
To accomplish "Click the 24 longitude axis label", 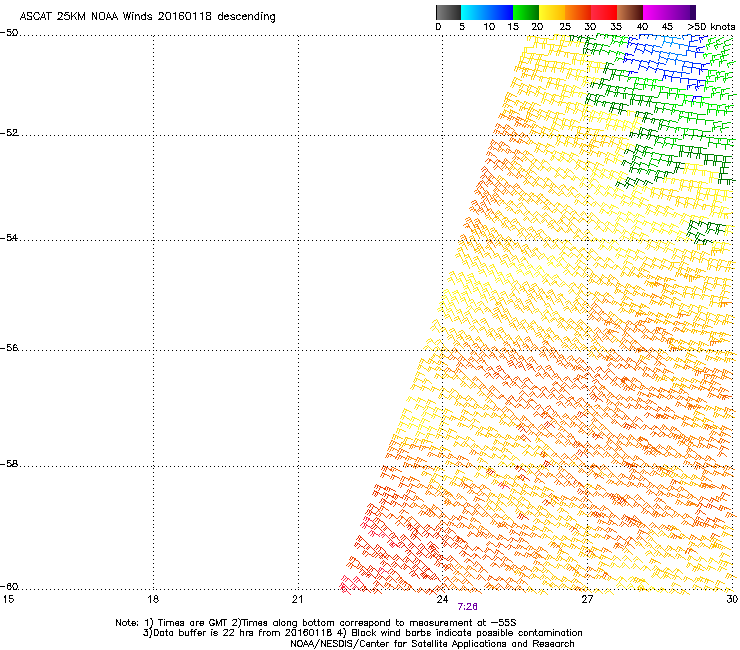I will coord(442,599).
